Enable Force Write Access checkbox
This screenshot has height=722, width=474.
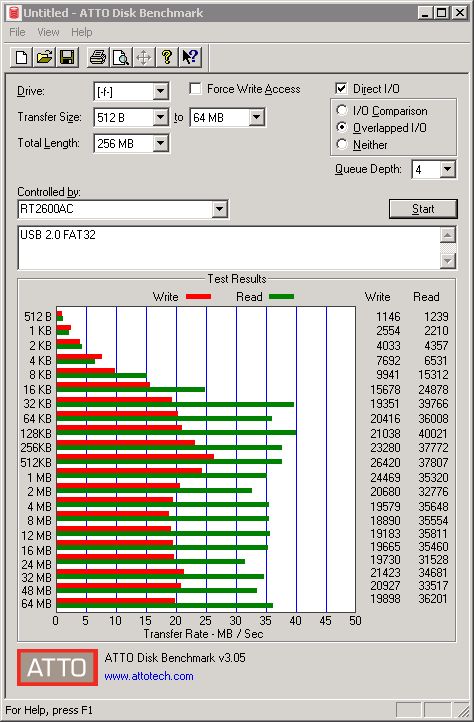[x=195, y=88]
